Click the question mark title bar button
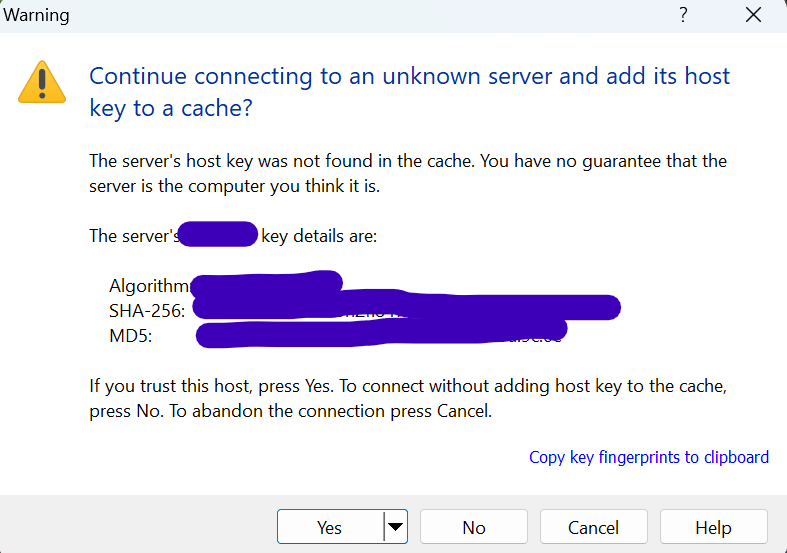 pos(684,15)
